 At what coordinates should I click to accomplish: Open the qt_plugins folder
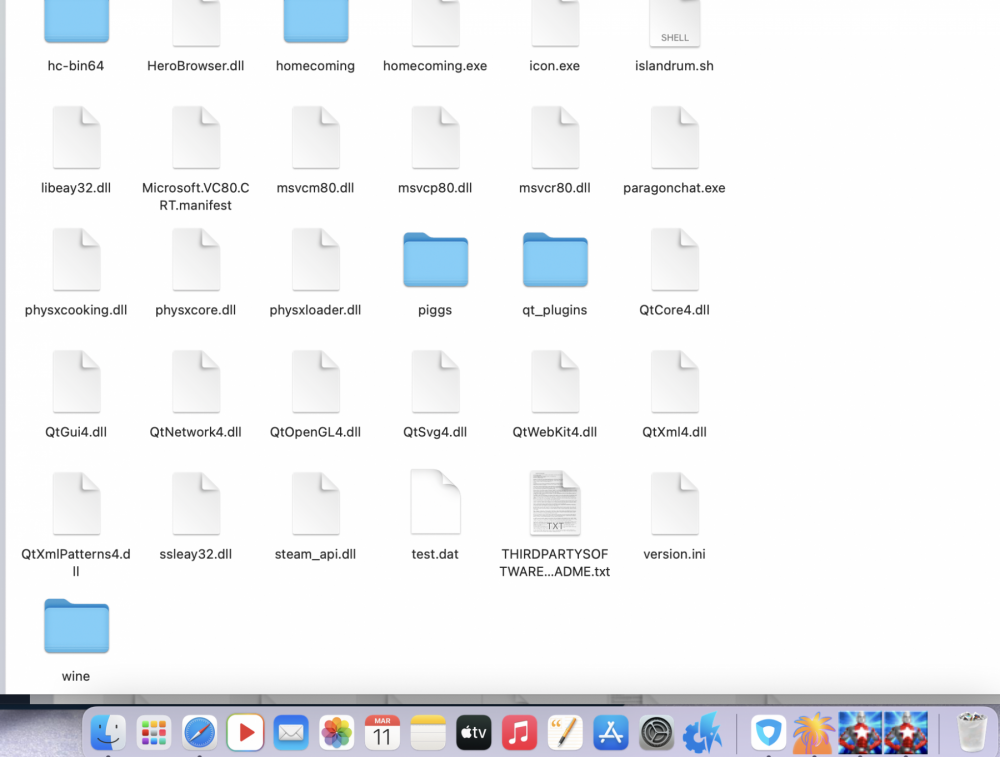tap(555, 259)
